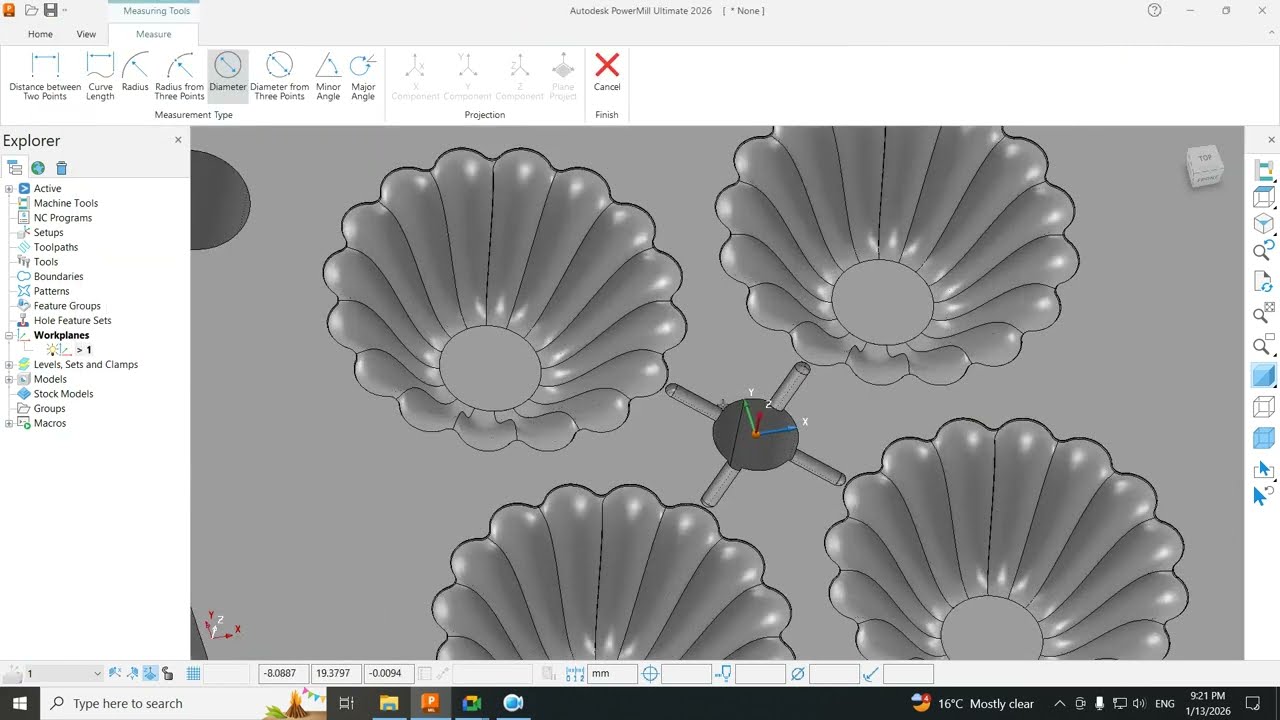Select Hole Feature Sets in Explorer

coord(72,320)
